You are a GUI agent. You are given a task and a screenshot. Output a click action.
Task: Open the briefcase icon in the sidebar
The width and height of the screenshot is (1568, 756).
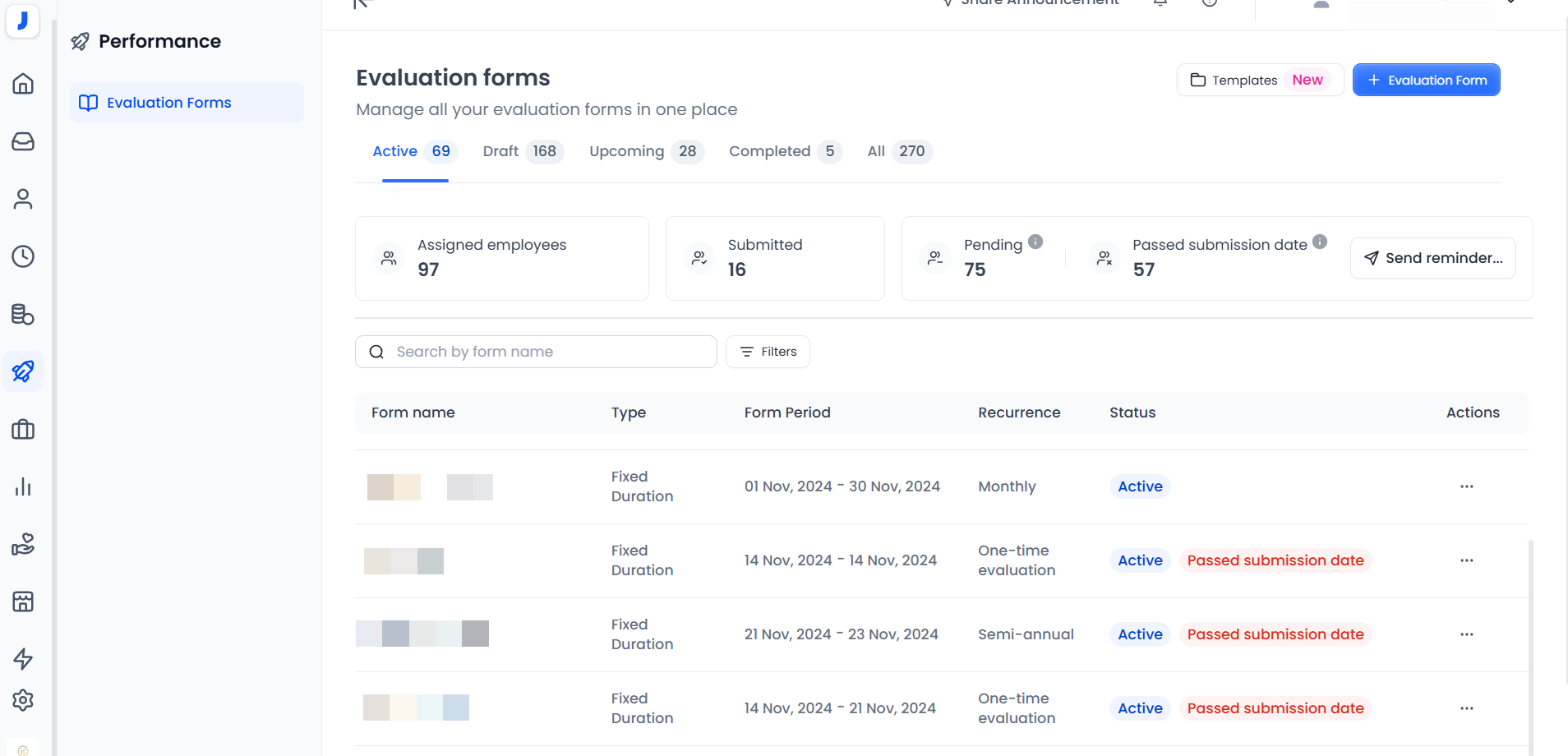click(23, 429)
